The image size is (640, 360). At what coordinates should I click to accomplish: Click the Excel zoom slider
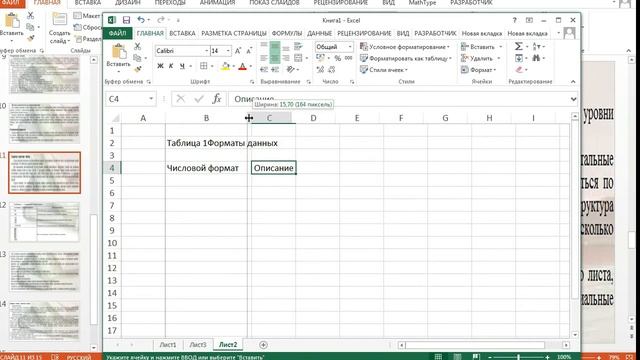click(518, 357)
